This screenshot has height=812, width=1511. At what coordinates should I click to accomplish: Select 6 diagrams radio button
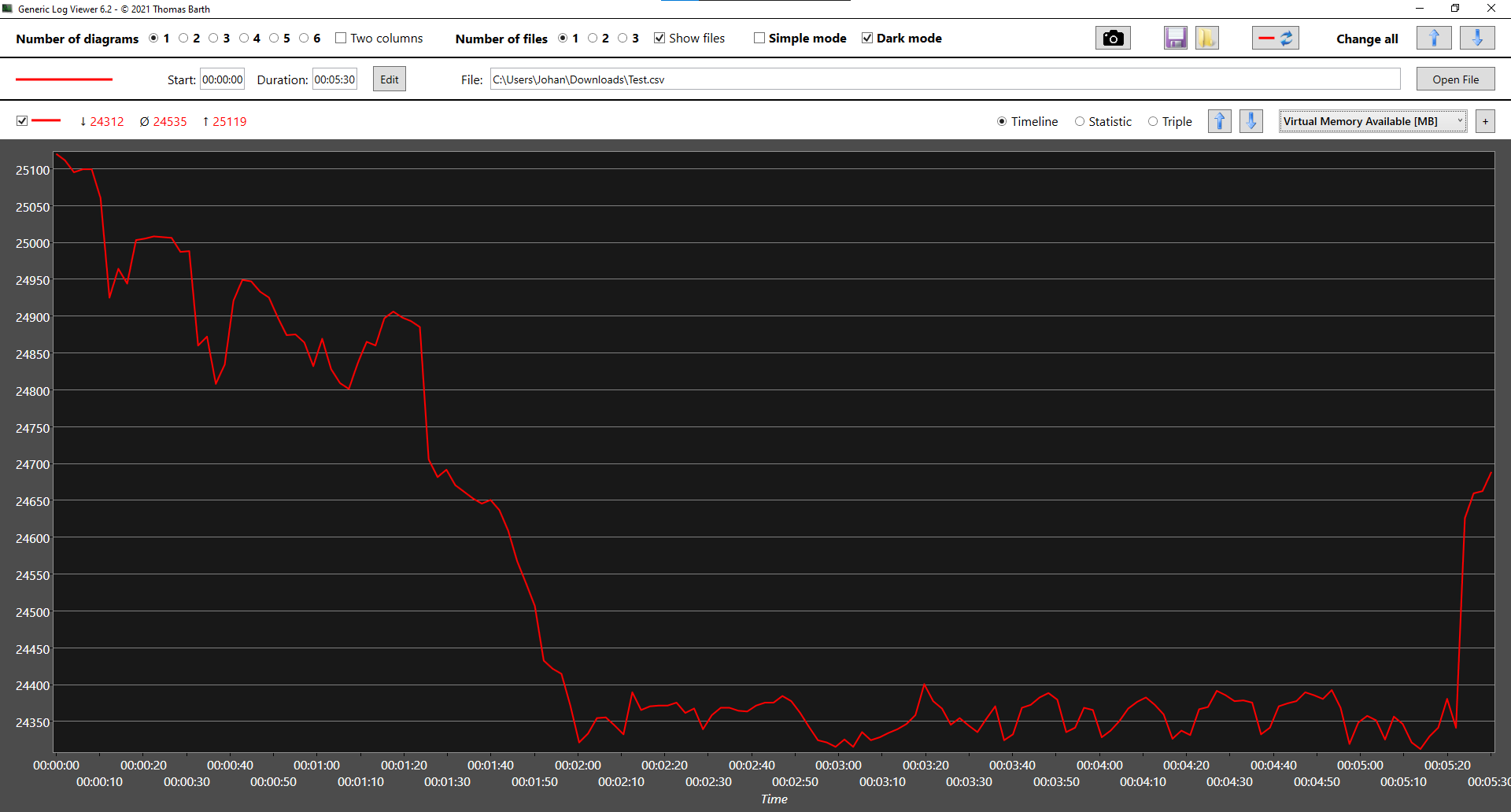[304, 38]
